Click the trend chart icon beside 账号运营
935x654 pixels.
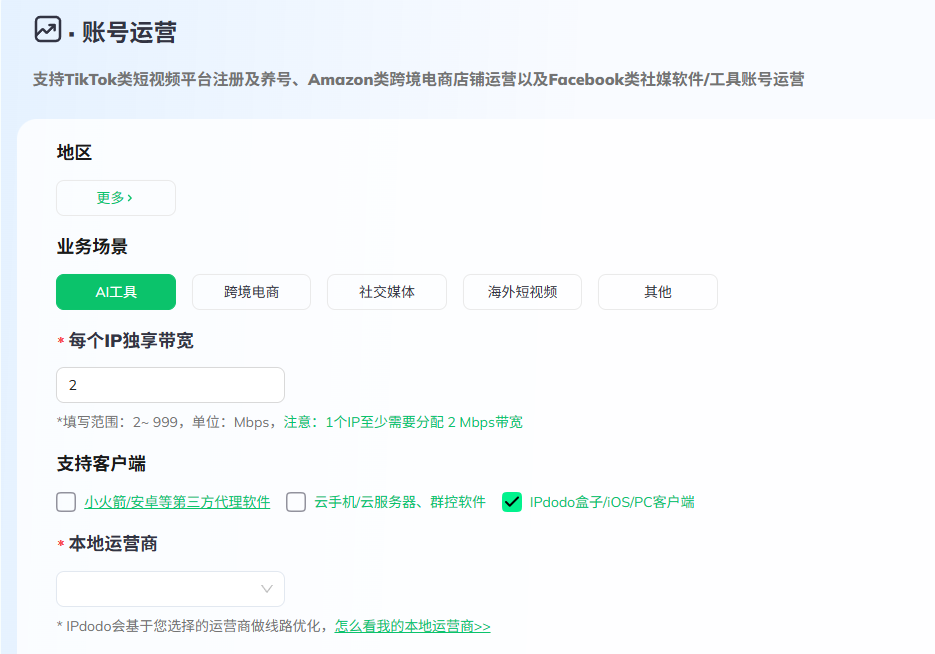click(47, 30)
